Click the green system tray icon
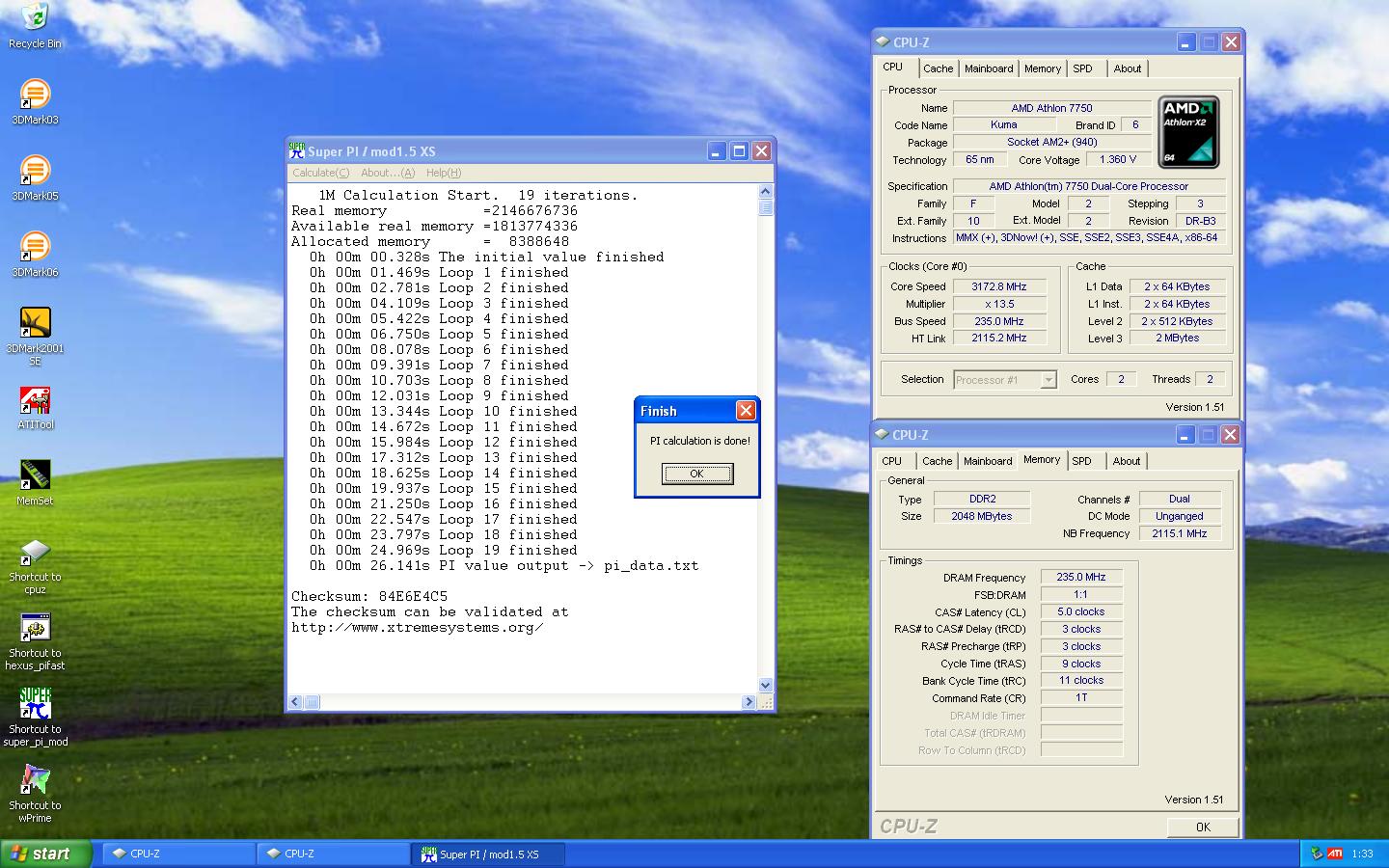This screenshot has width=1389, height=868. [1317, 854]
